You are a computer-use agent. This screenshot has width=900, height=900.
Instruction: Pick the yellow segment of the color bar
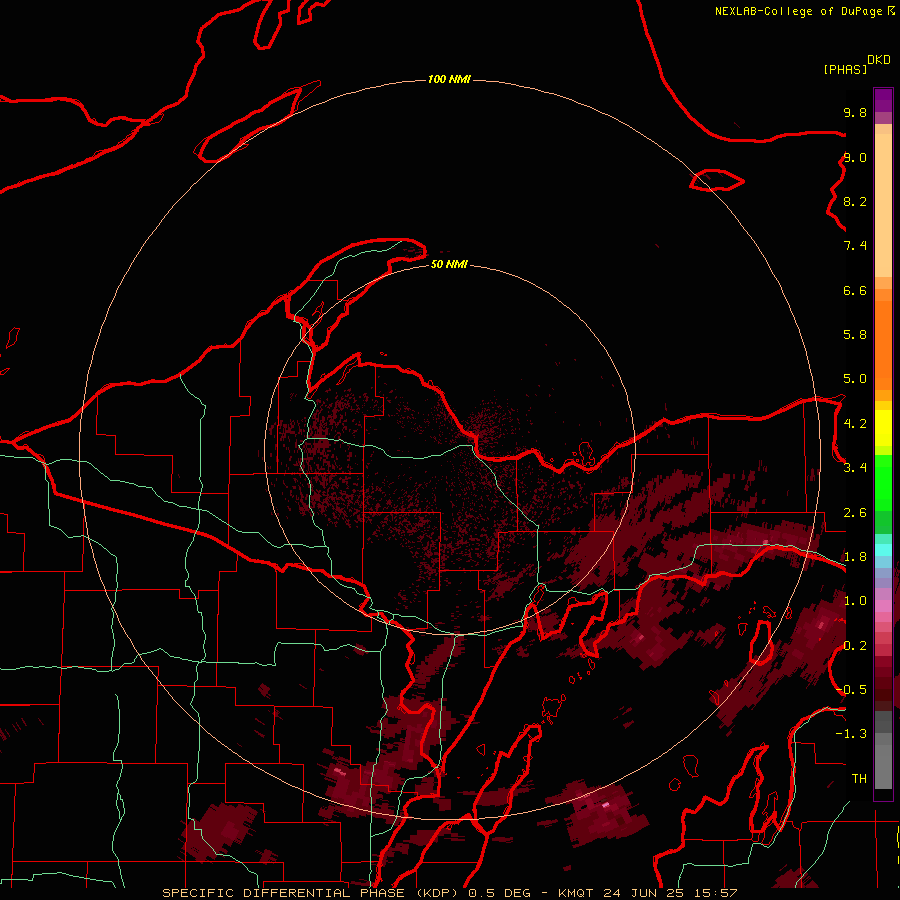883,428
